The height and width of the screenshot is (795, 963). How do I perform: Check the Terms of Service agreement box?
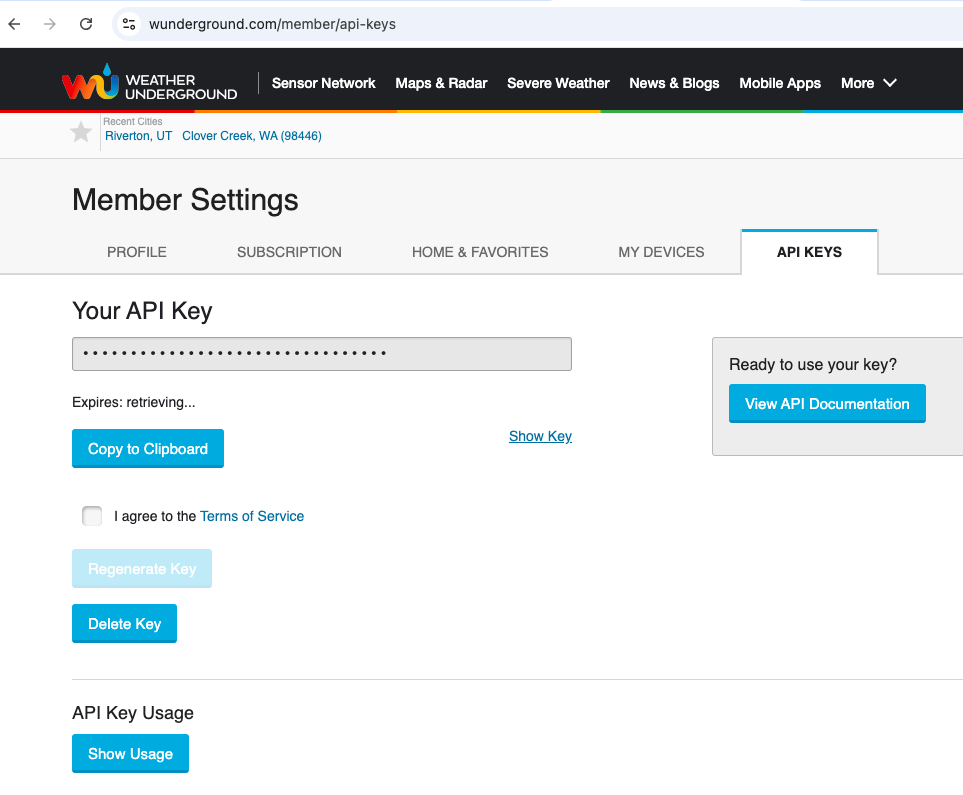point(92,516)
